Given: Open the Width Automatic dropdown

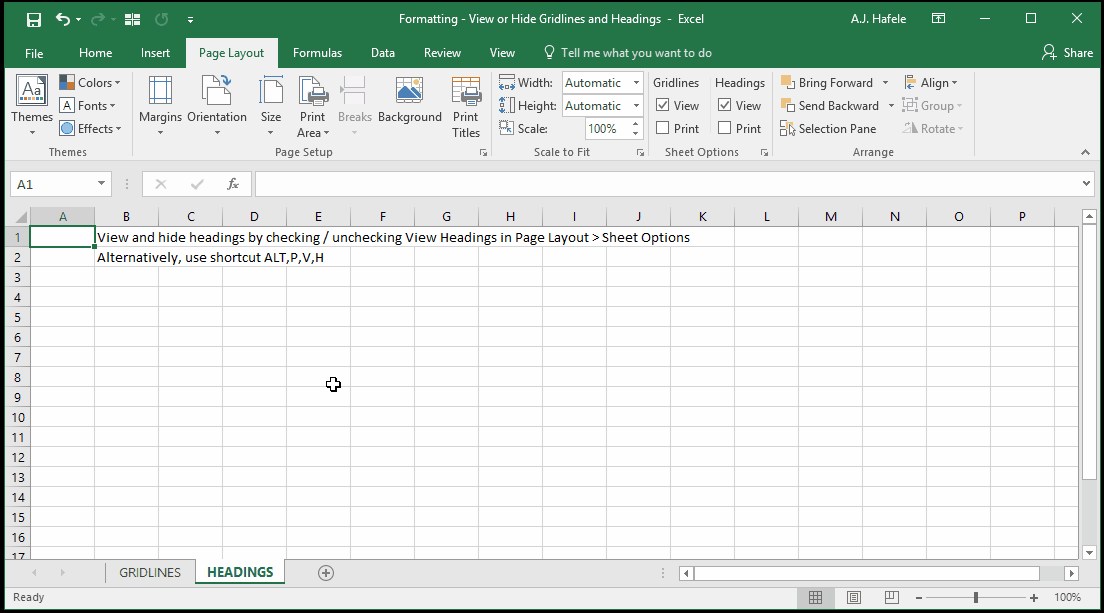Looking at the screenshot, I should coord(636,83).
